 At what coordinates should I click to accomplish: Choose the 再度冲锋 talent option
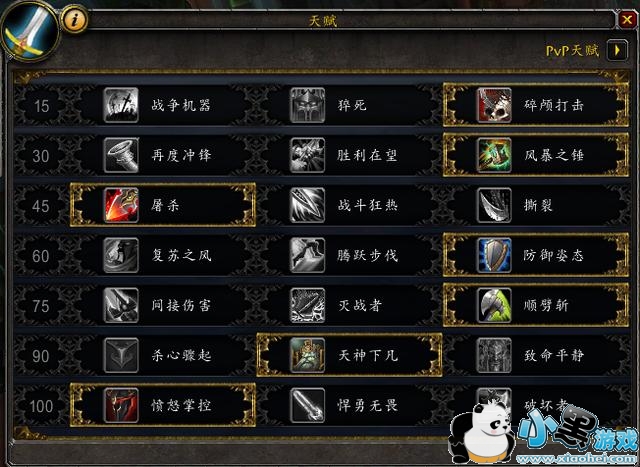(x=163, y=155)
